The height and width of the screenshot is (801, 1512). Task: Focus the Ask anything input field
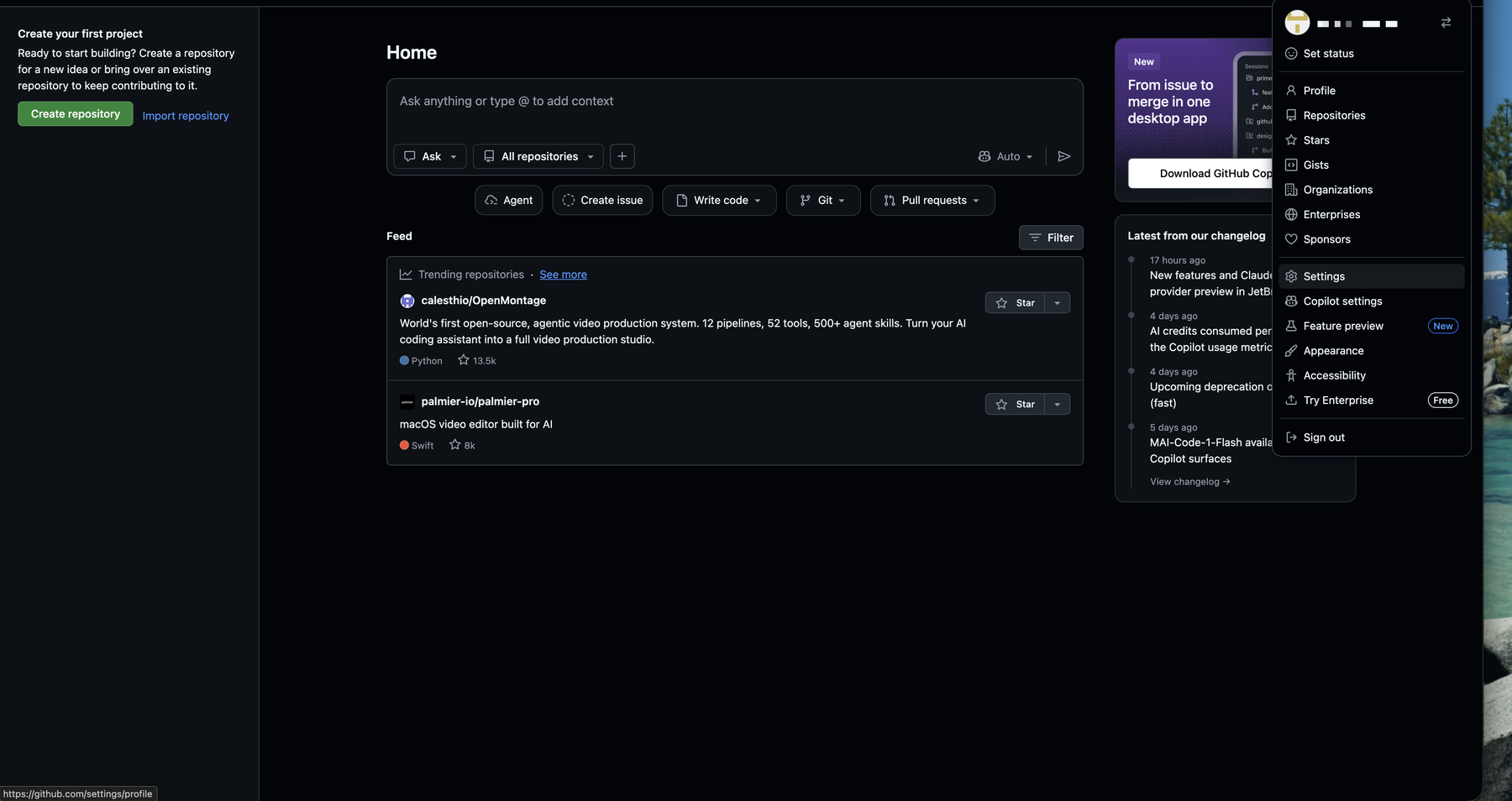[x=734, y=102]
